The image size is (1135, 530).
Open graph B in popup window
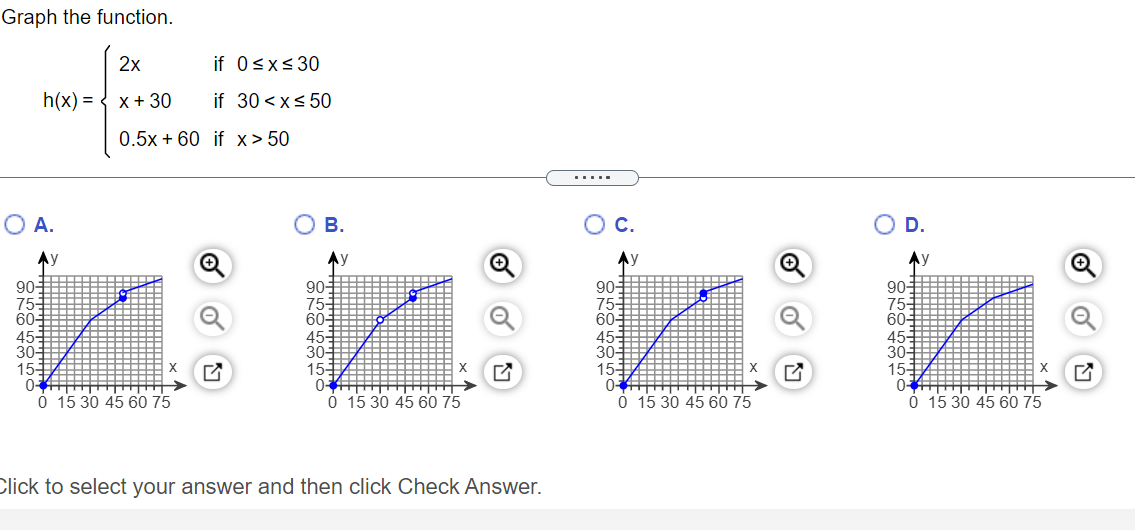pos(503,373)
